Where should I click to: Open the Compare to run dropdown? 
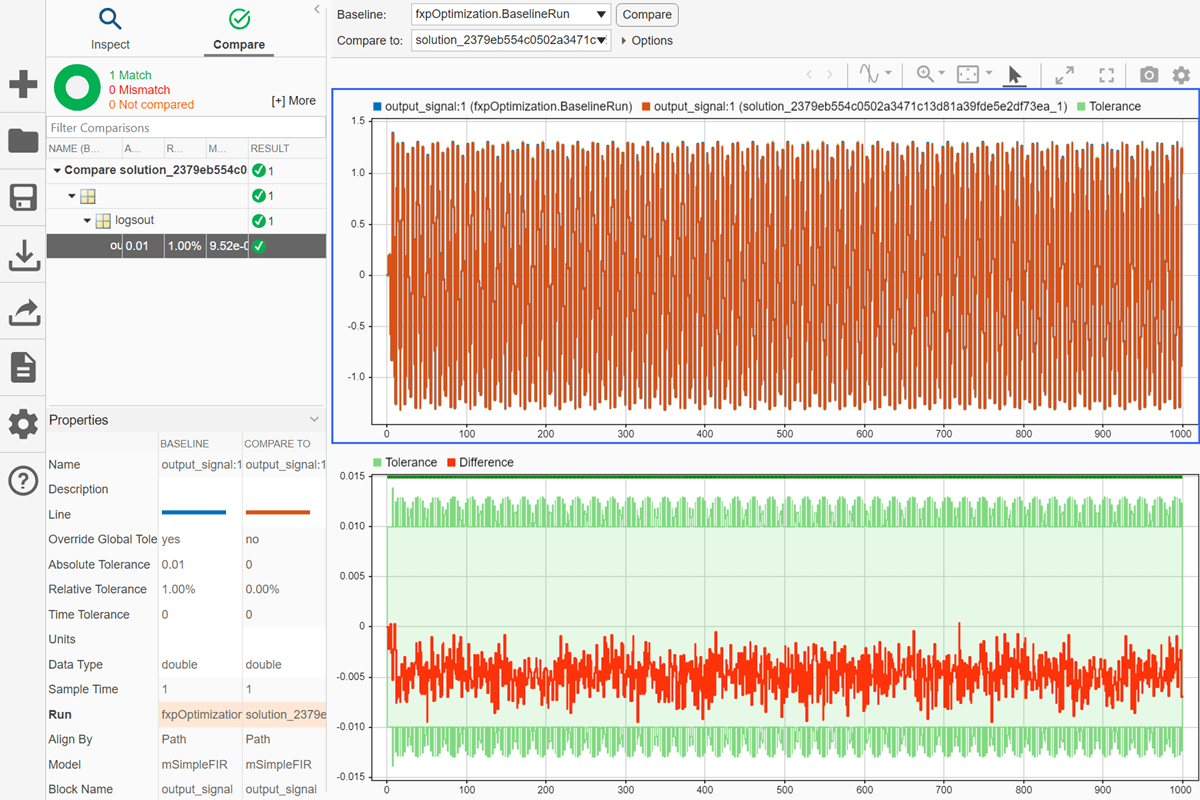pos(511,41)
